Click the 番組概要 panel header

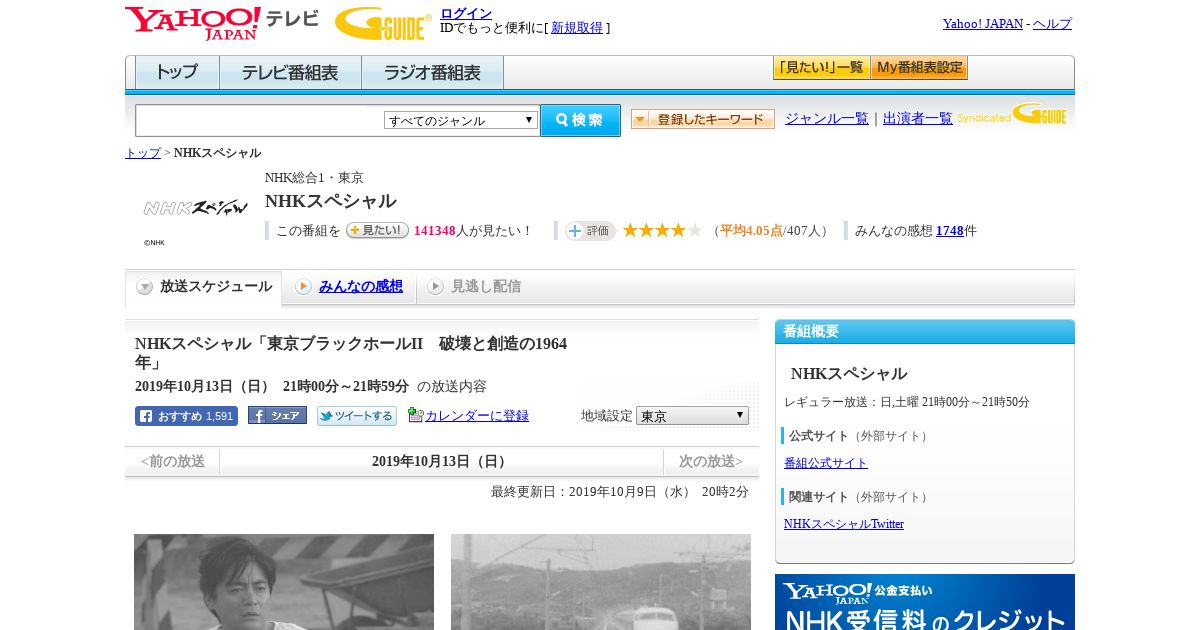pos(925,332)
